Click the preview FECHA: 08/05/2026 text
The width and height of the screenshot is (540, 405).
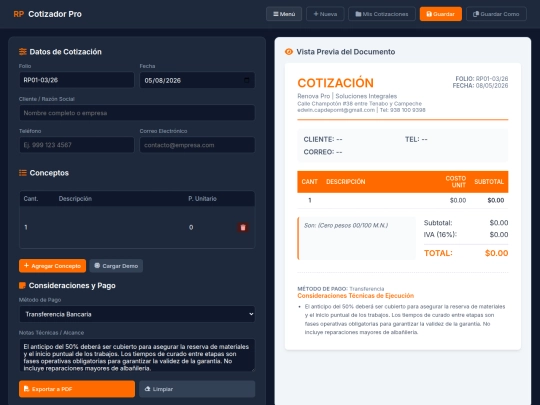pyautogui.click(x=480, y=85)
